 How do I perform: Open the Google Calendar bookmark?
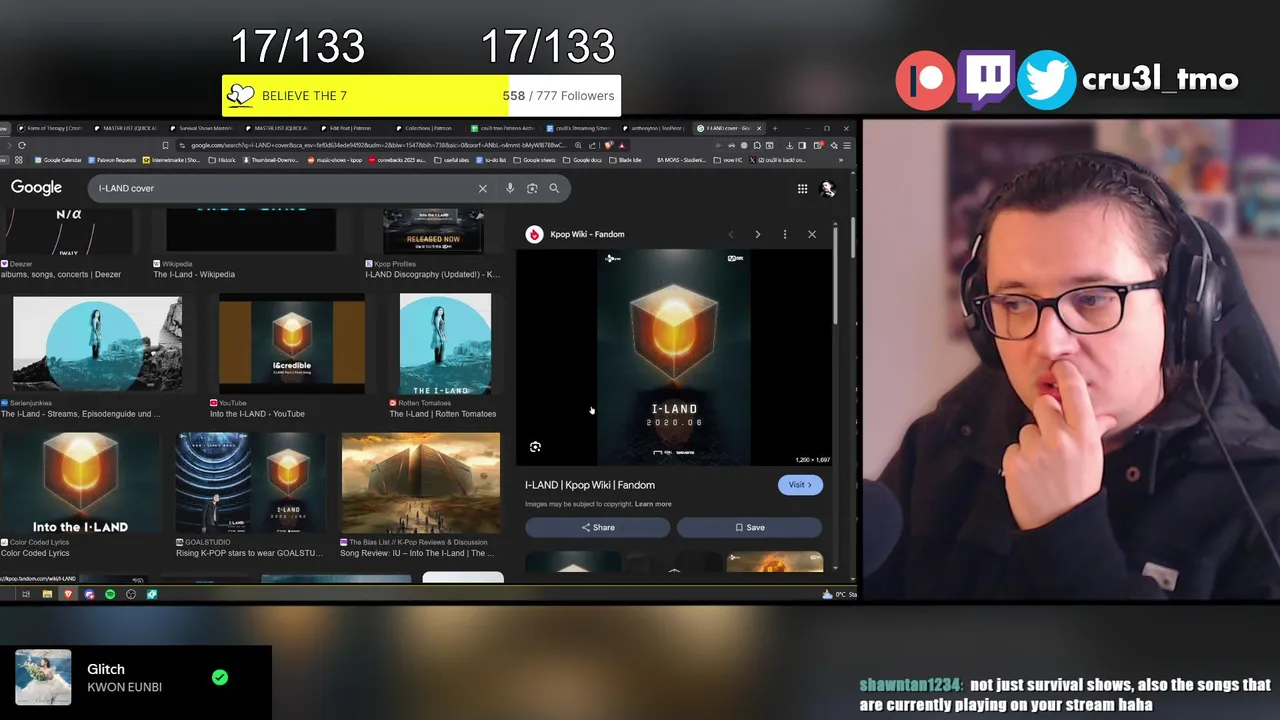57,160
